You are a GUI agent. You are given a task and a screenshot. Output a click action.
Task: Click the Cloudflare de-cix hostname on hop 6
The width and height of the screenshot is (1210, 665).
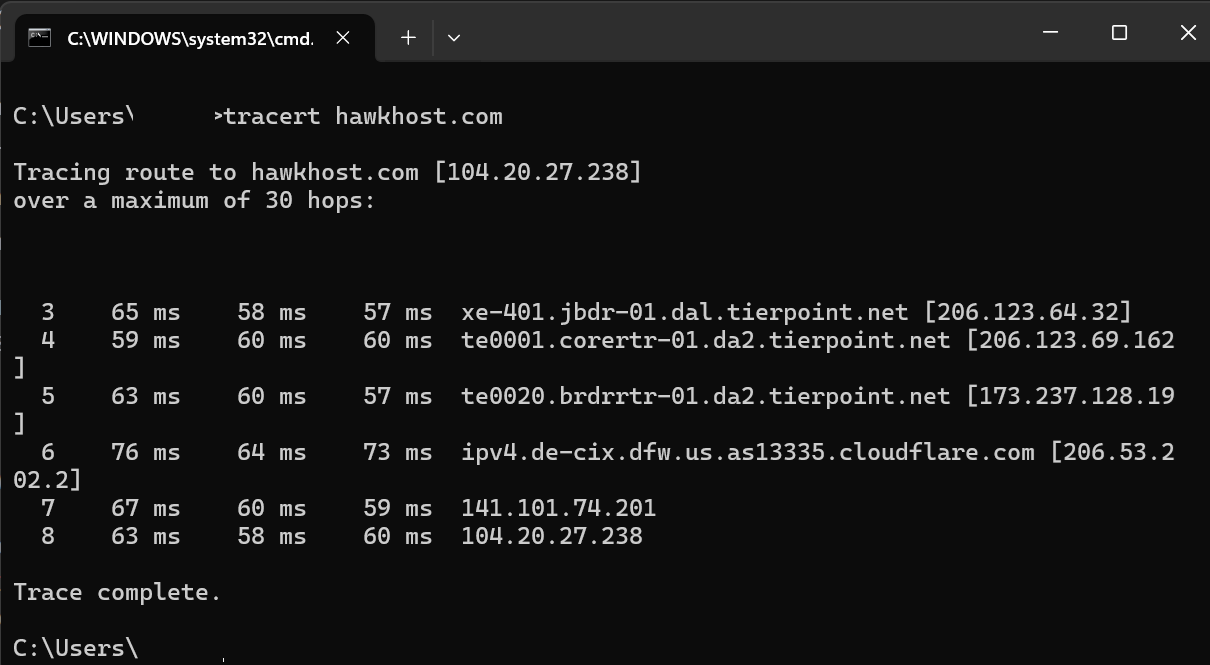click(747, 453)
